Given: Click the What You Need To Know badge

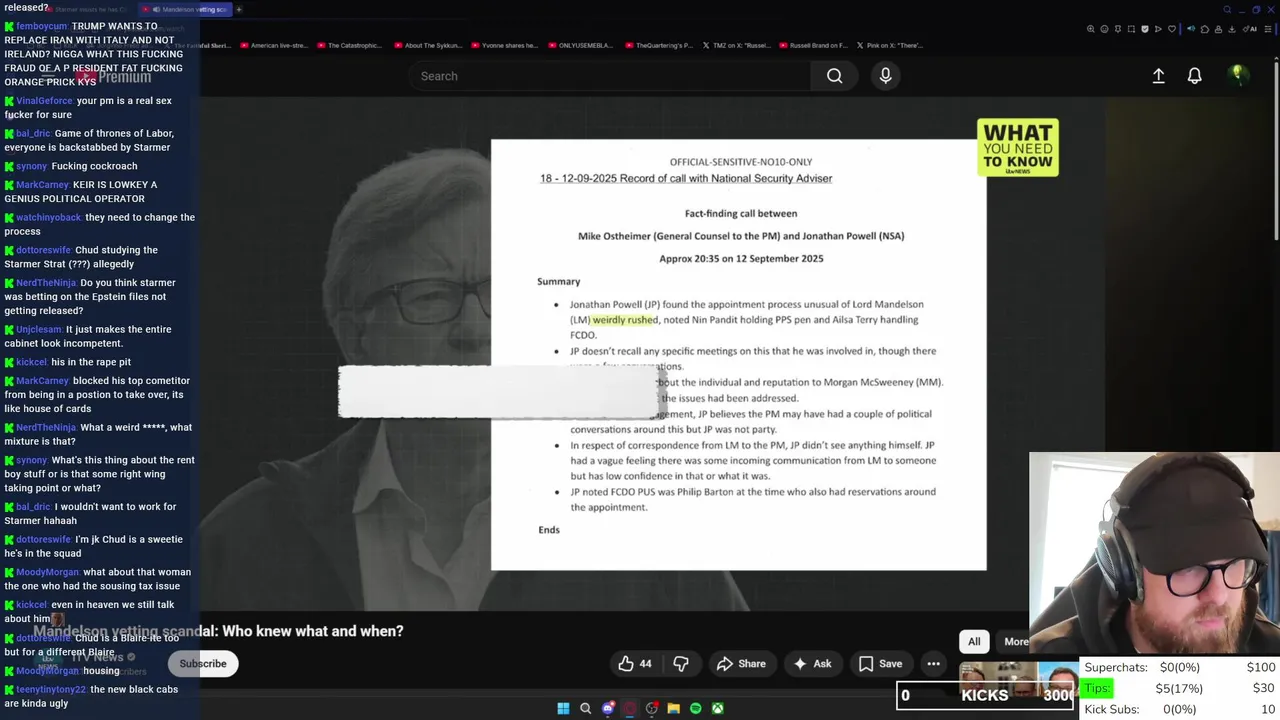Looking at the screenshot, I should tap(1018, 147).
